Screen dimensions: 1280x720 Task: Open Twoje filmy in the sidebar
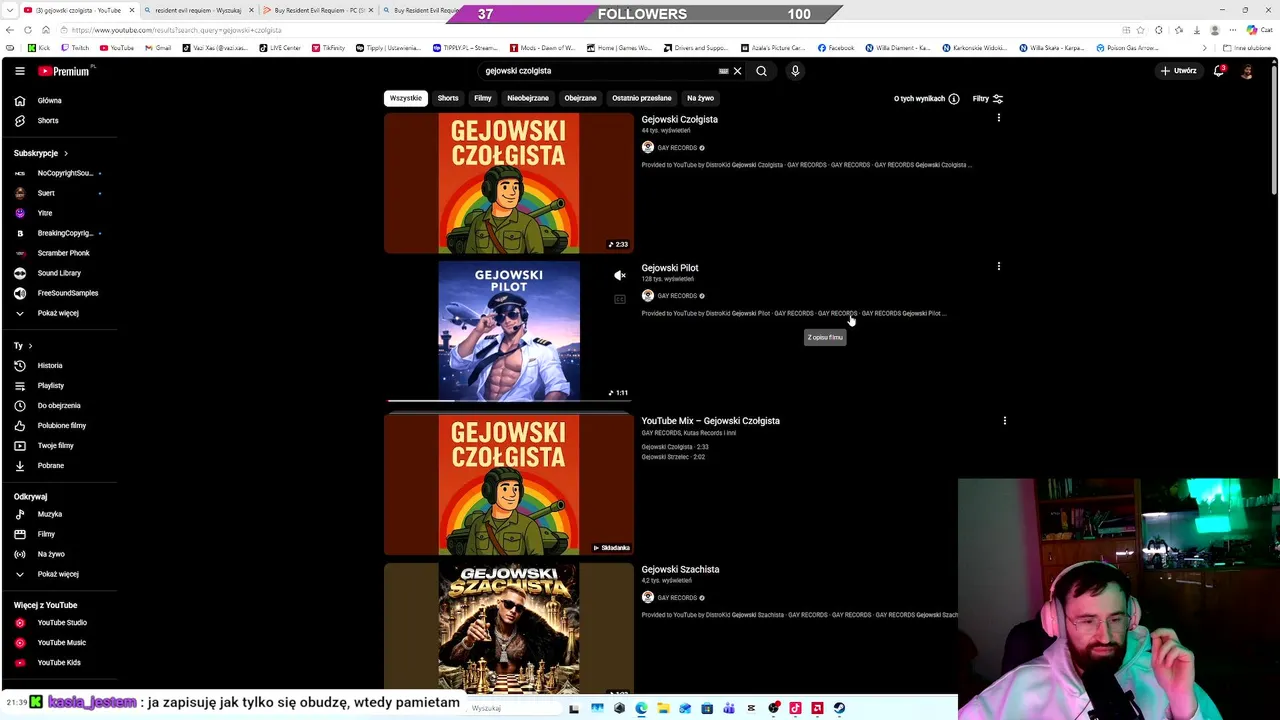pos(58,446)
